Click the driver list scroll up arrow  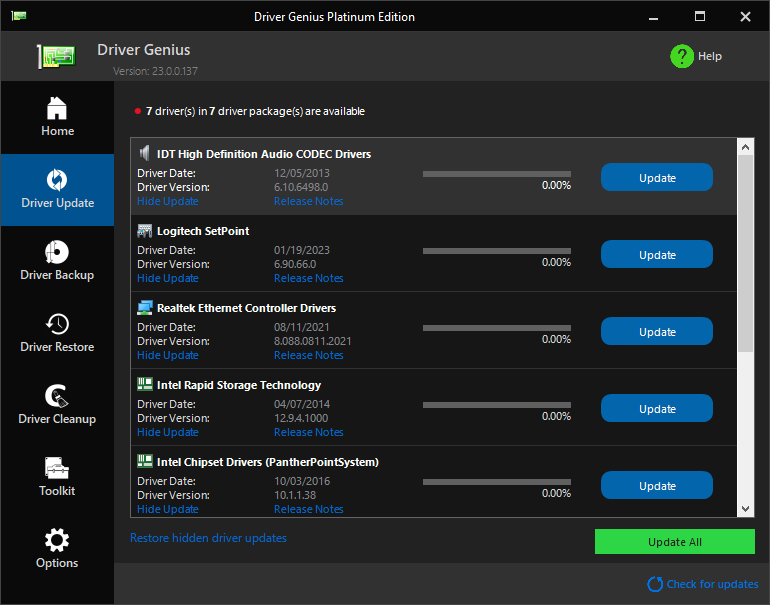[745, 147]
